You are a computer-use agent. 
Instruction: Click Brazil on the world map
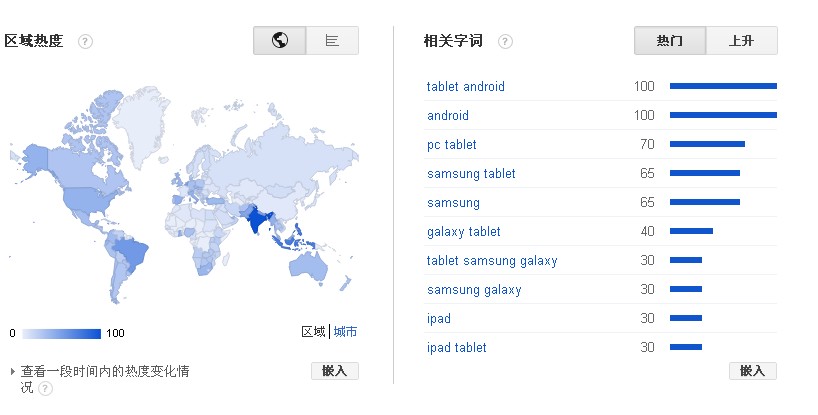(131, 254)
